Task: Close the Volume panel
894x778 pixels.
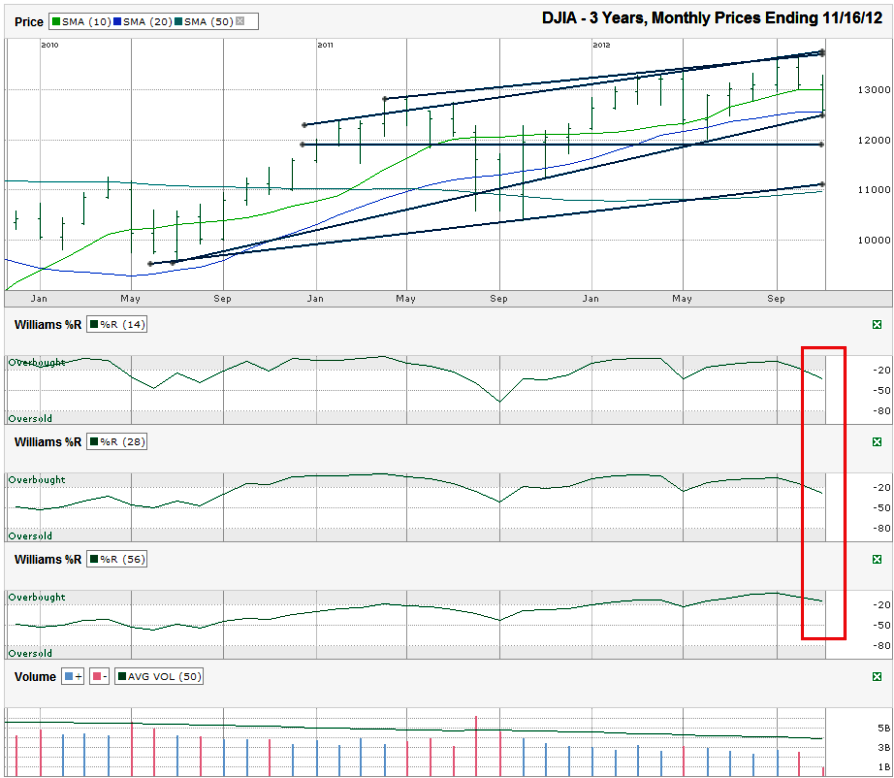Action: point(877,677)
